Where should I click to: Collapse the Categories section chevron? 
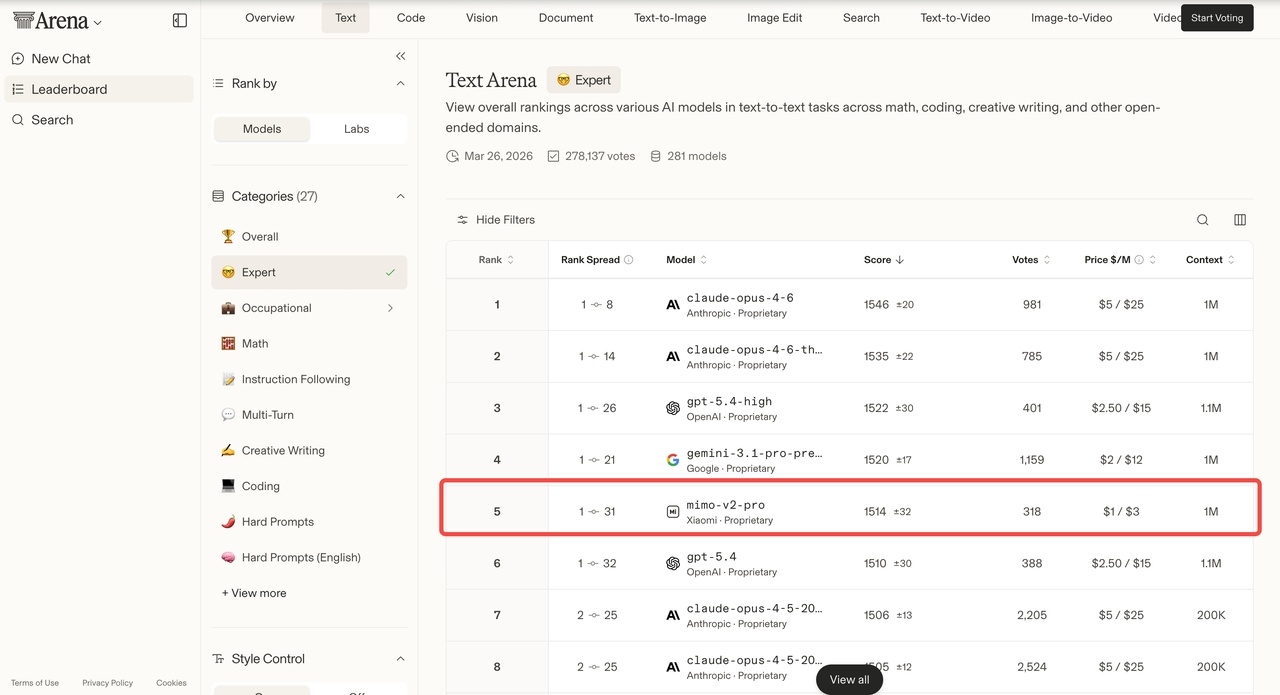tap(401, 197)
